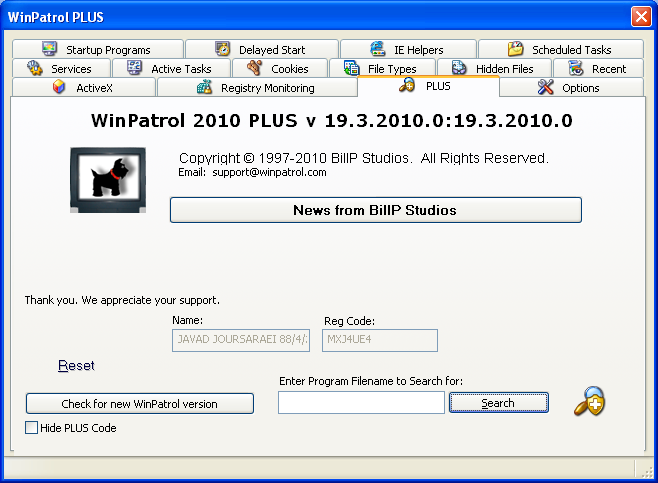The width and height of the screenshot is (658, 483).
Task: Switch to the Scheduled Tasks tab
Action: (561, 49)
